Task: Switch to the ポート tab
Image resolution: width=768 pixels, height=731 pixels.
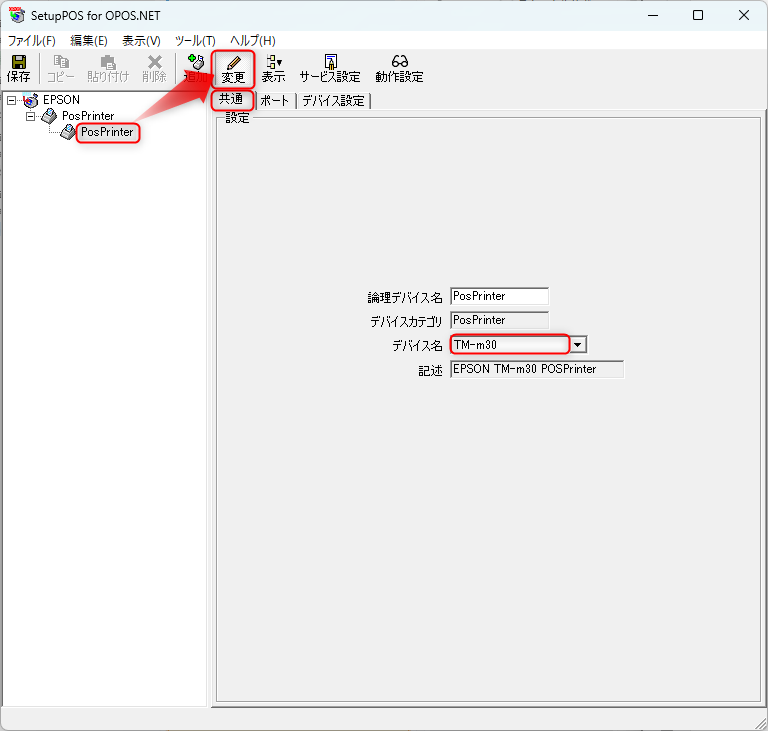Action: pyautogui.click(x=275, y=101)
